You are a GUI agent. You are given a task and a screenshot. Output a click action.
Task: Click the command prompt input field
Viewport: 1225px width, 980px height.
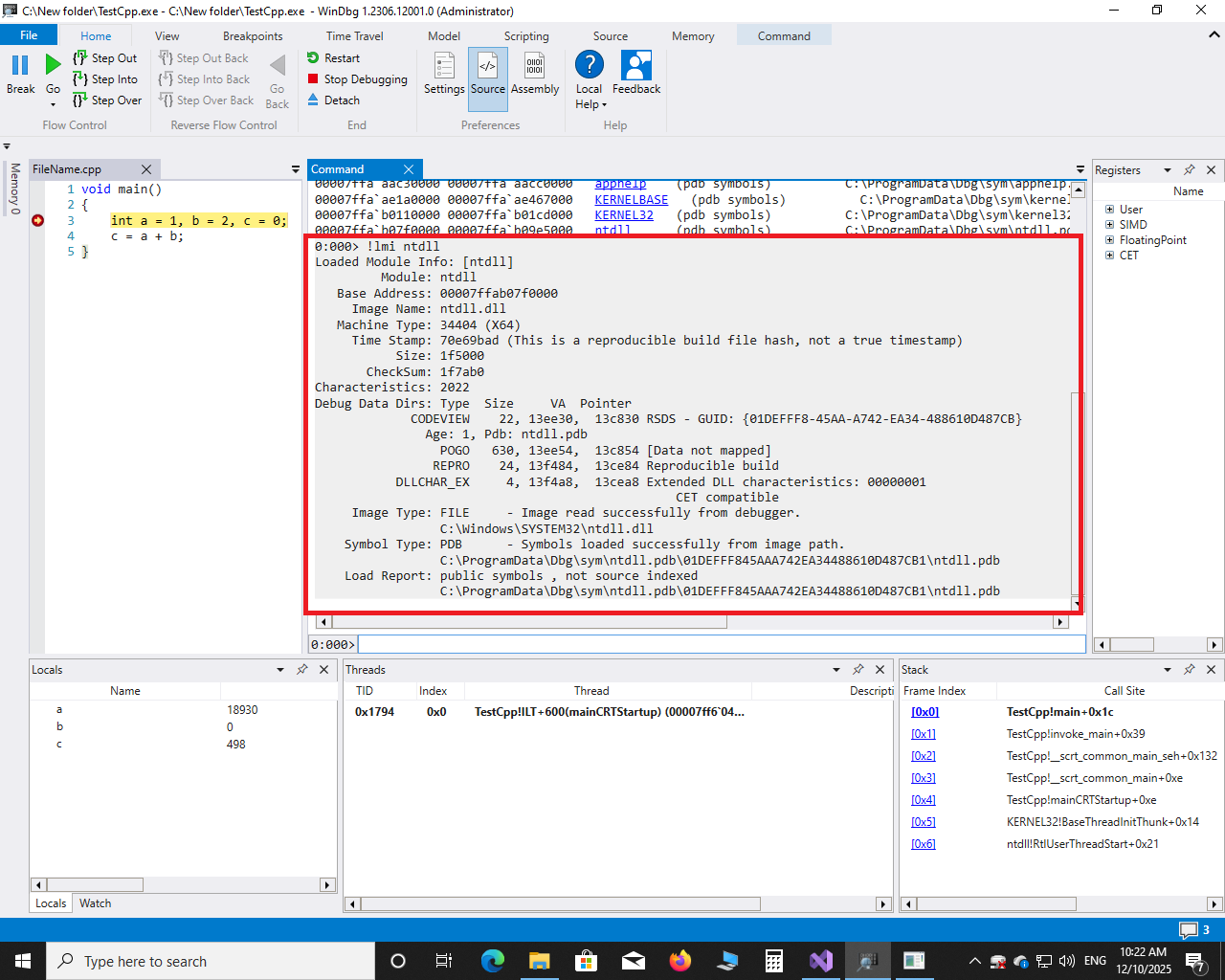(721, 644)
